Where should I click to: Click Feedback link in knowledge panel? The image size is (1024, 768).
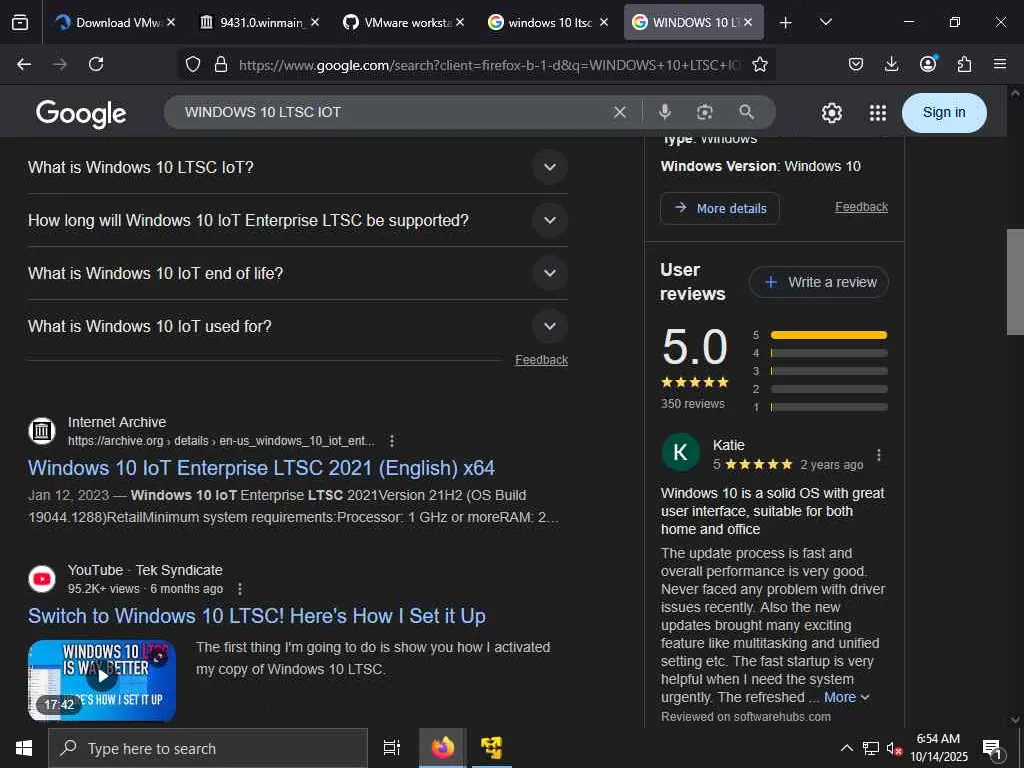[861, 207]
